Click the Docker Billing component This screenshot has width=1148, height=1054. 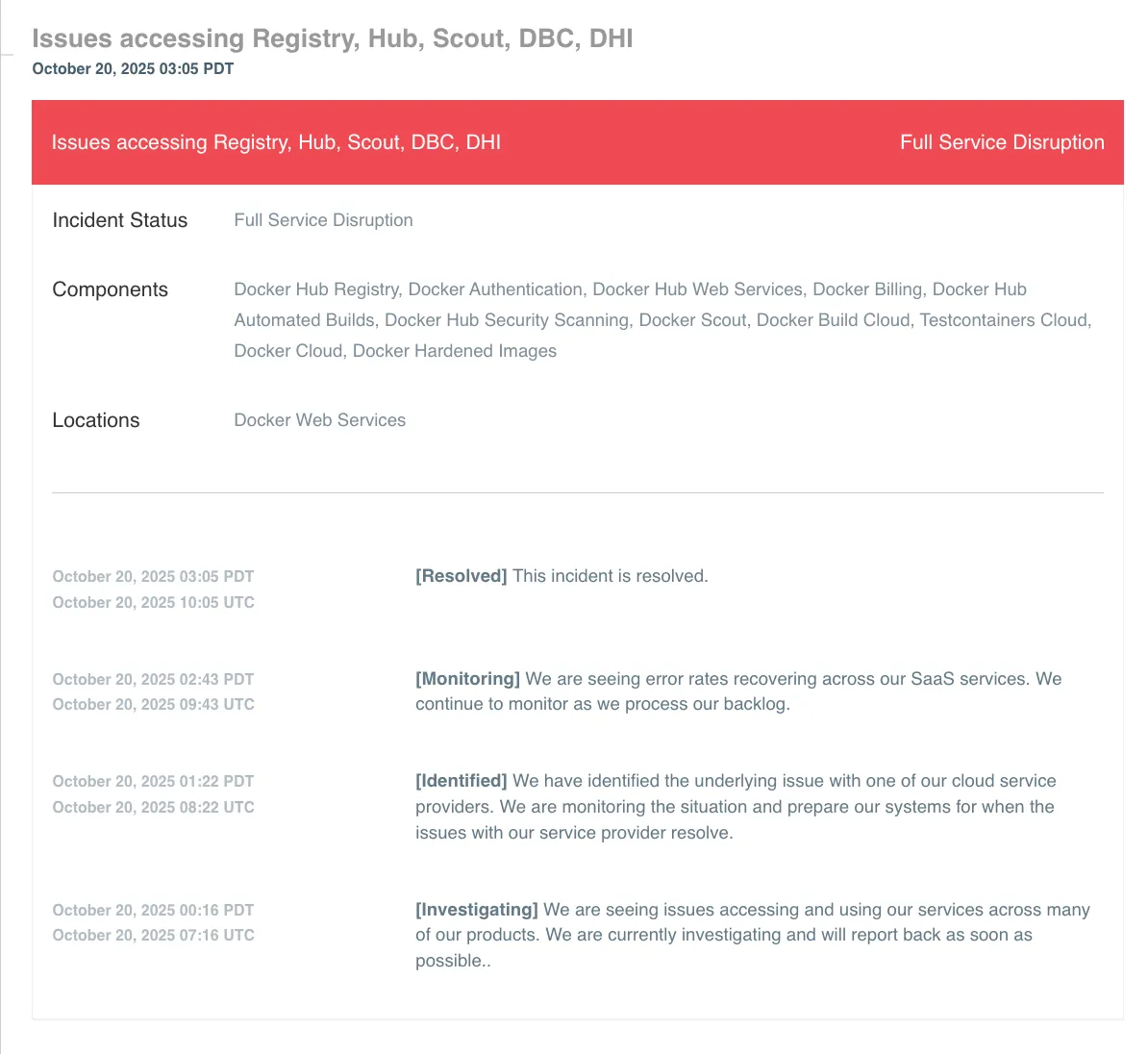coord(865,289)
